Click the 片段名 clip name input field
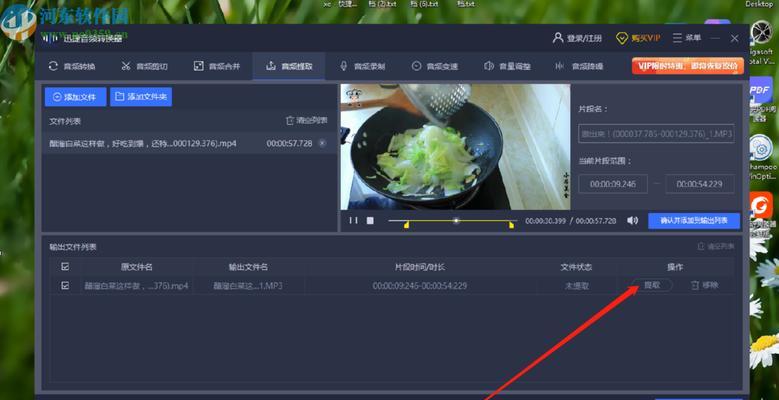This screenshot has width=779, height=400. (x=656, y=134)
